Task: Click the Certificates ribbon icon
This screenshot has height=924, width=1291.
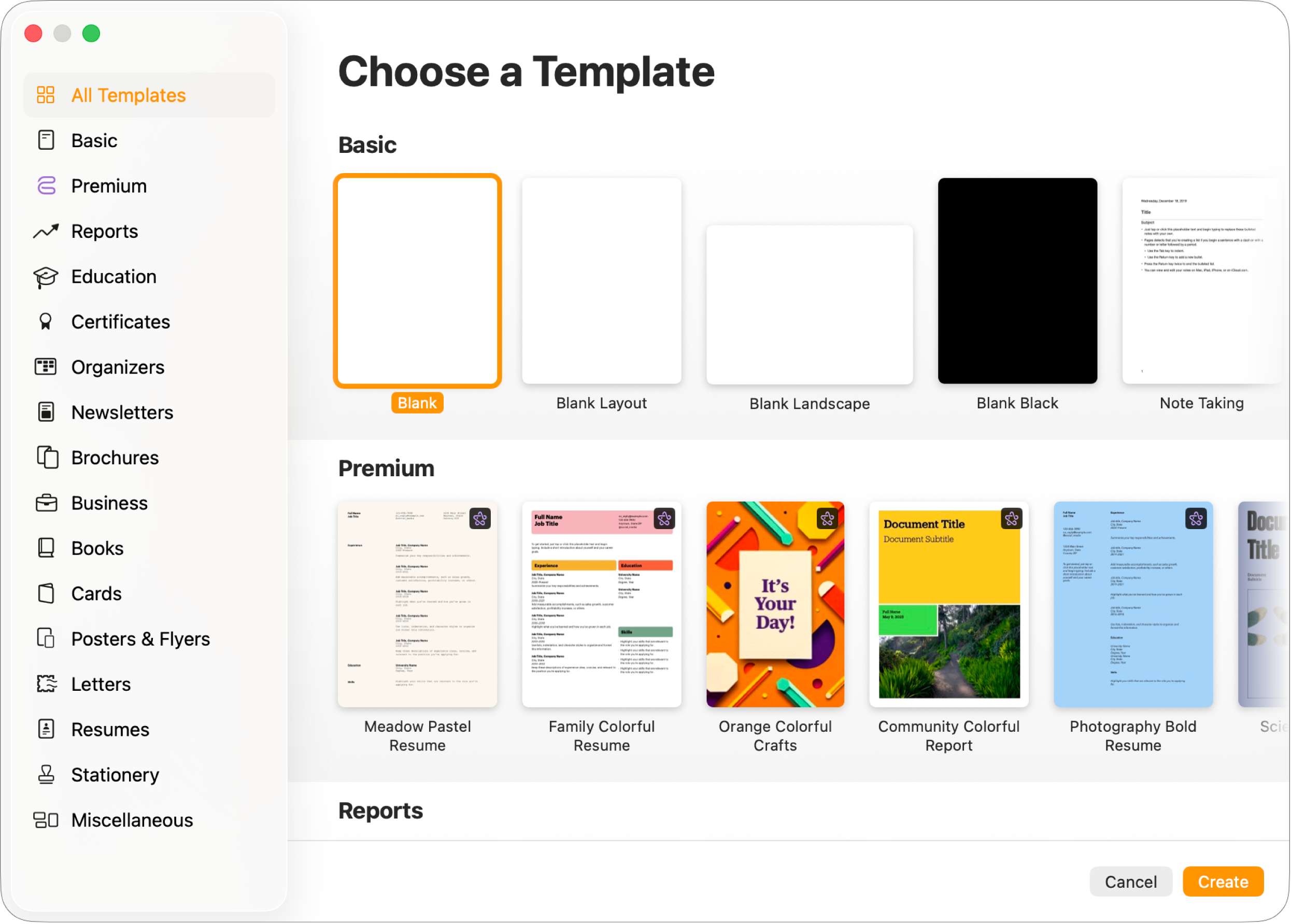Action: coord(46,321)
